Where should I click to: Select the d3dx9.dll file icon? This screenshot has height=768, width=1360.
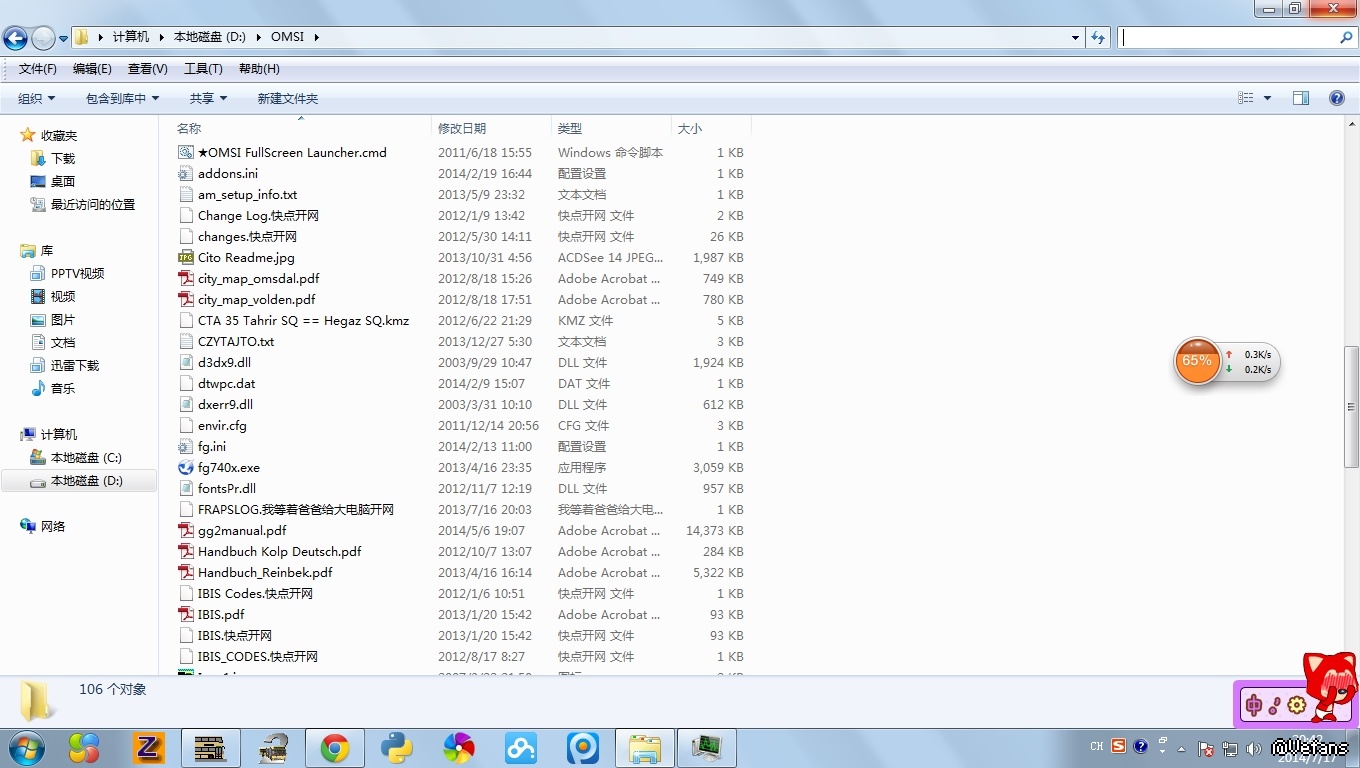tap(185, 362)
